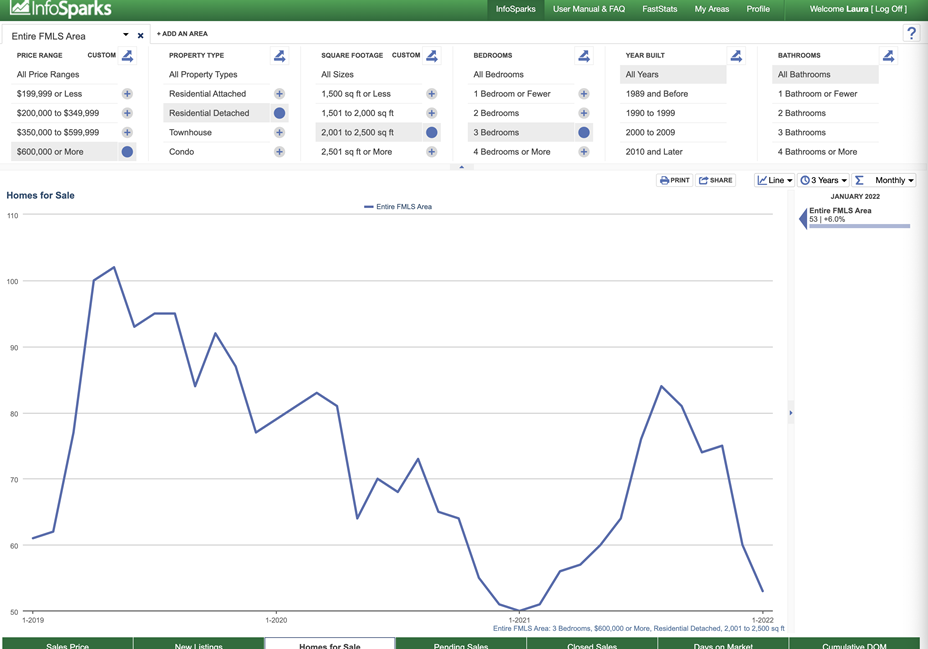
Task: Enable the 4 Bedrooms or More filter
Action: pyautogui.click(x=583, y=152)
